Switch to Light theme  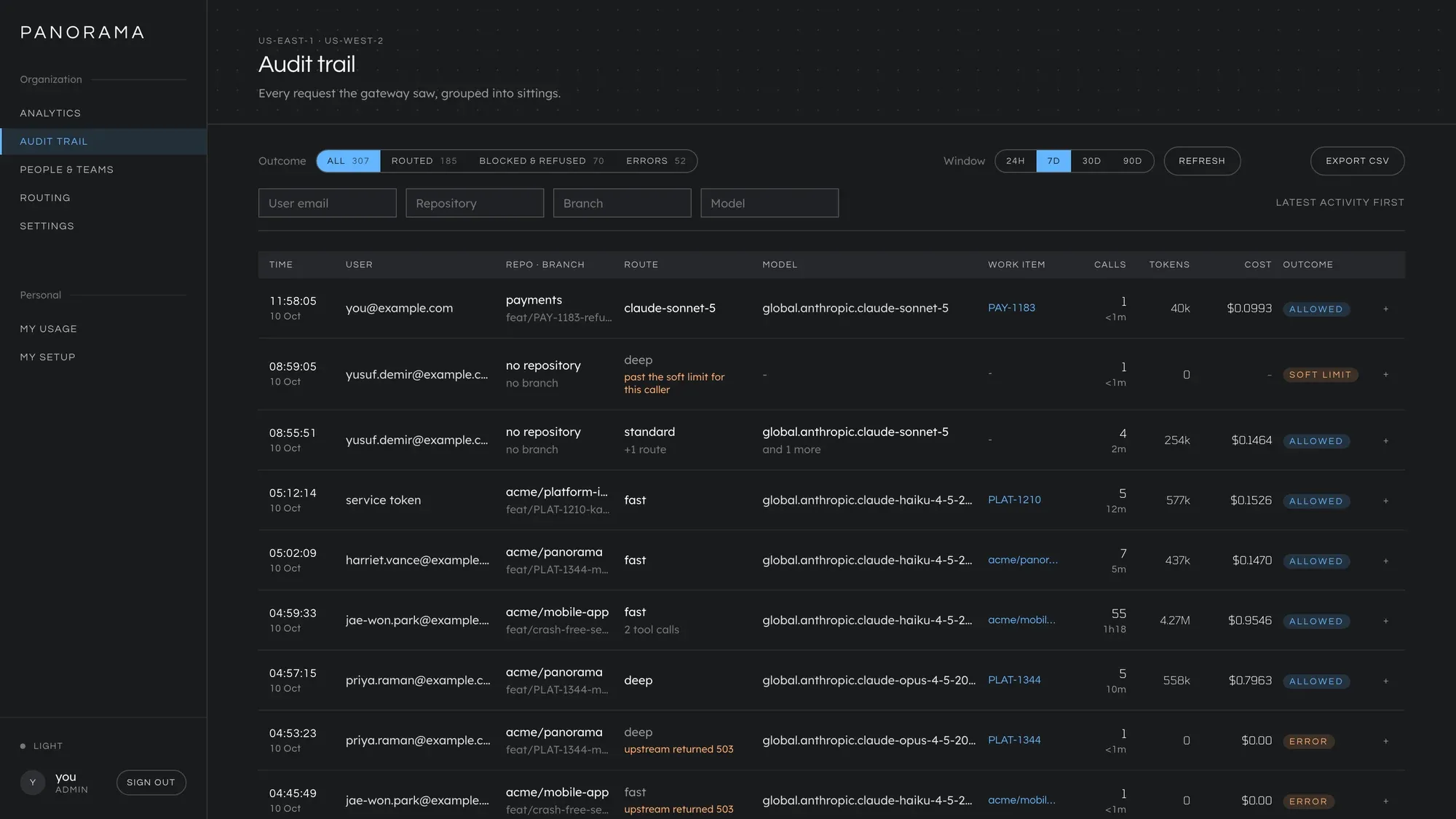pyautogui.click(x=41, y=745)
